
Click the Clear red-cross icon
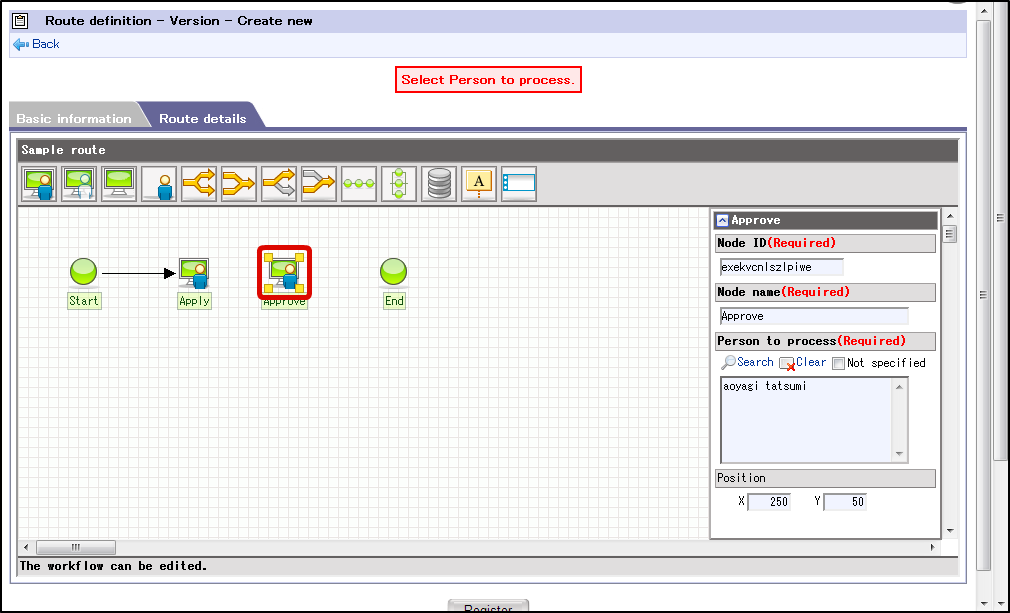786,364
